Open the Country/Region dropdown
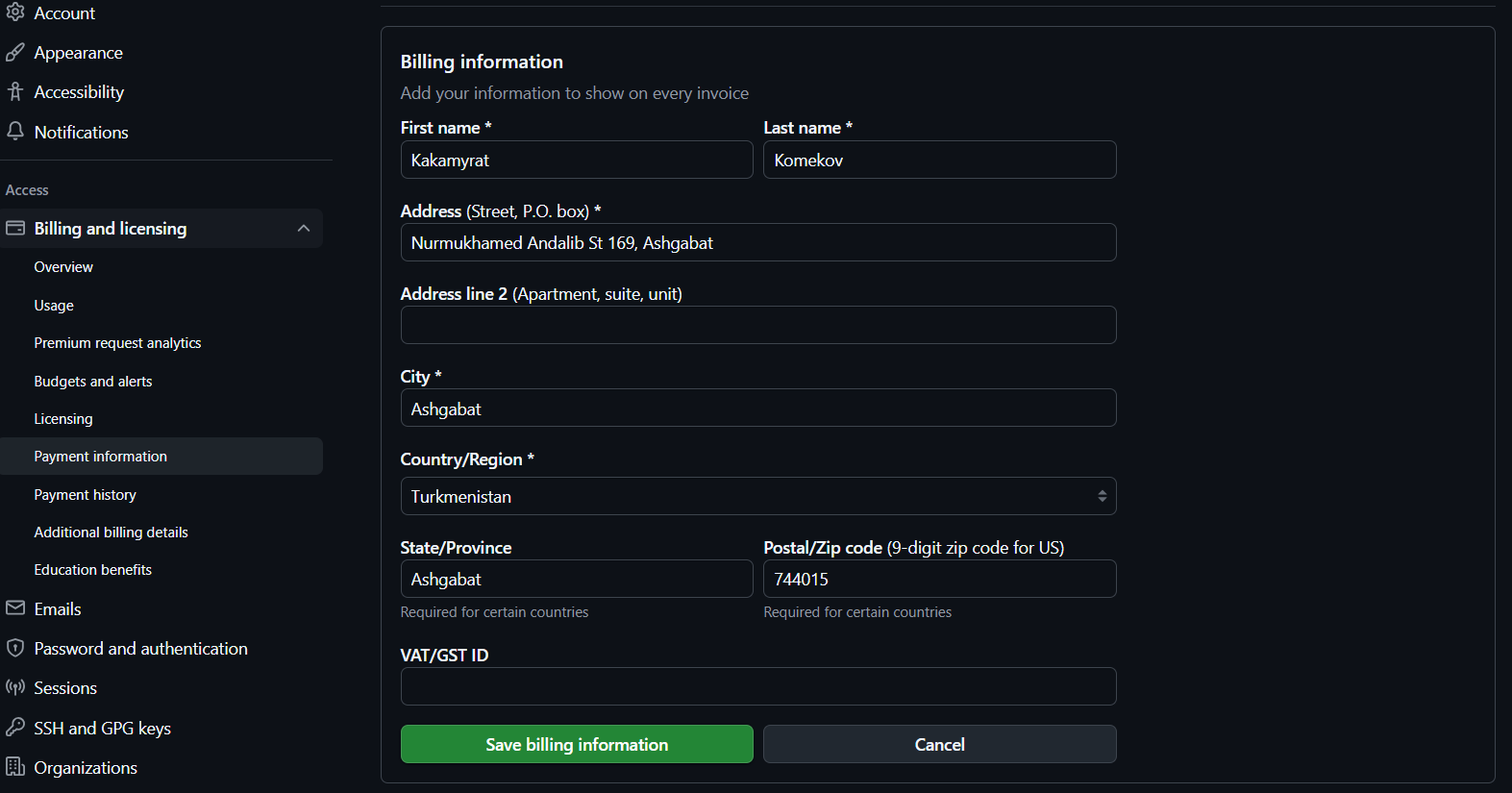This screenshot has width=1512, height=793. click(x=757, y=496)
